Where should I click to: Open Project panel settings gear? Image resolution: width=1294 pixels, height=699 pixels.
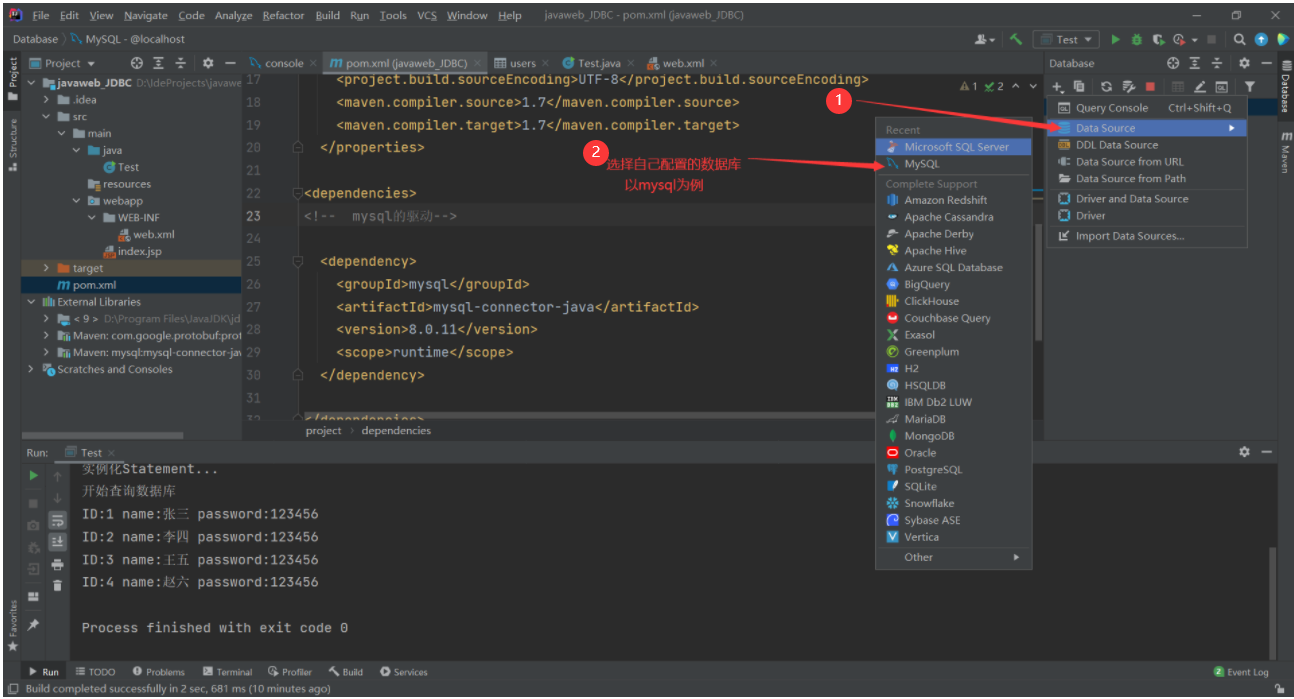click(x=208, y=63)
